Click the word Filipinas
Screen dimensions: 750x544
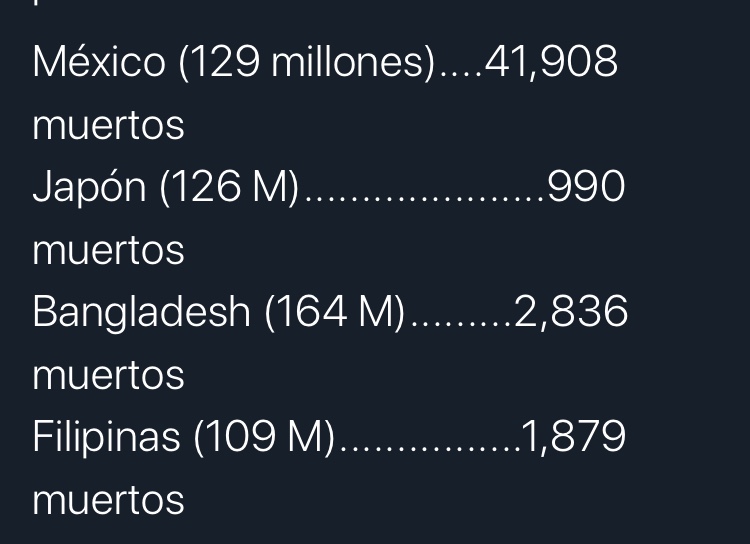(106, 437)
